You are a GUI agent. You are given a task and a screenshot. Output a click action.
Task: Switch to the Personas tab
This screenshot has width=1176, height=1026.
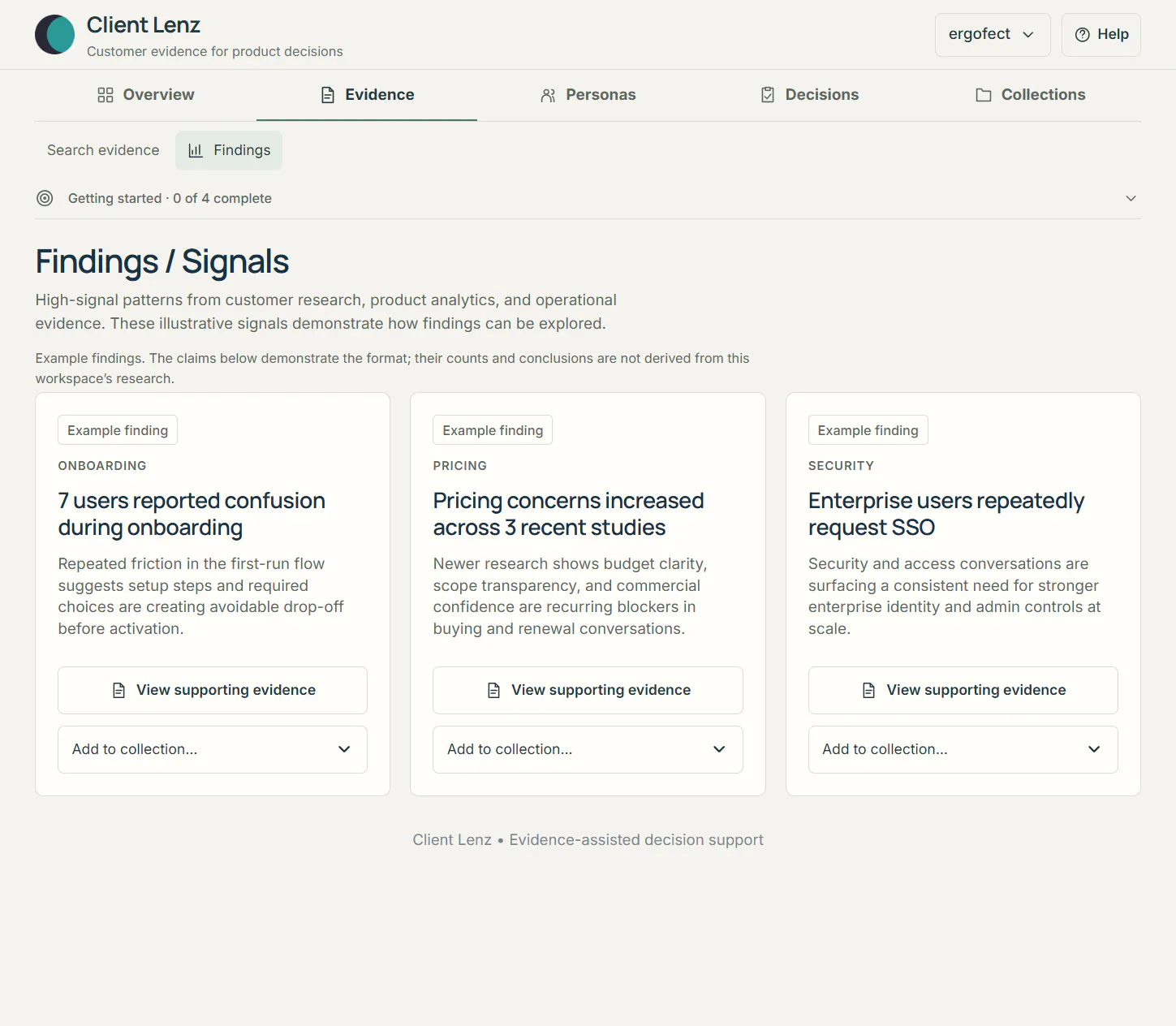pos(588,95)
